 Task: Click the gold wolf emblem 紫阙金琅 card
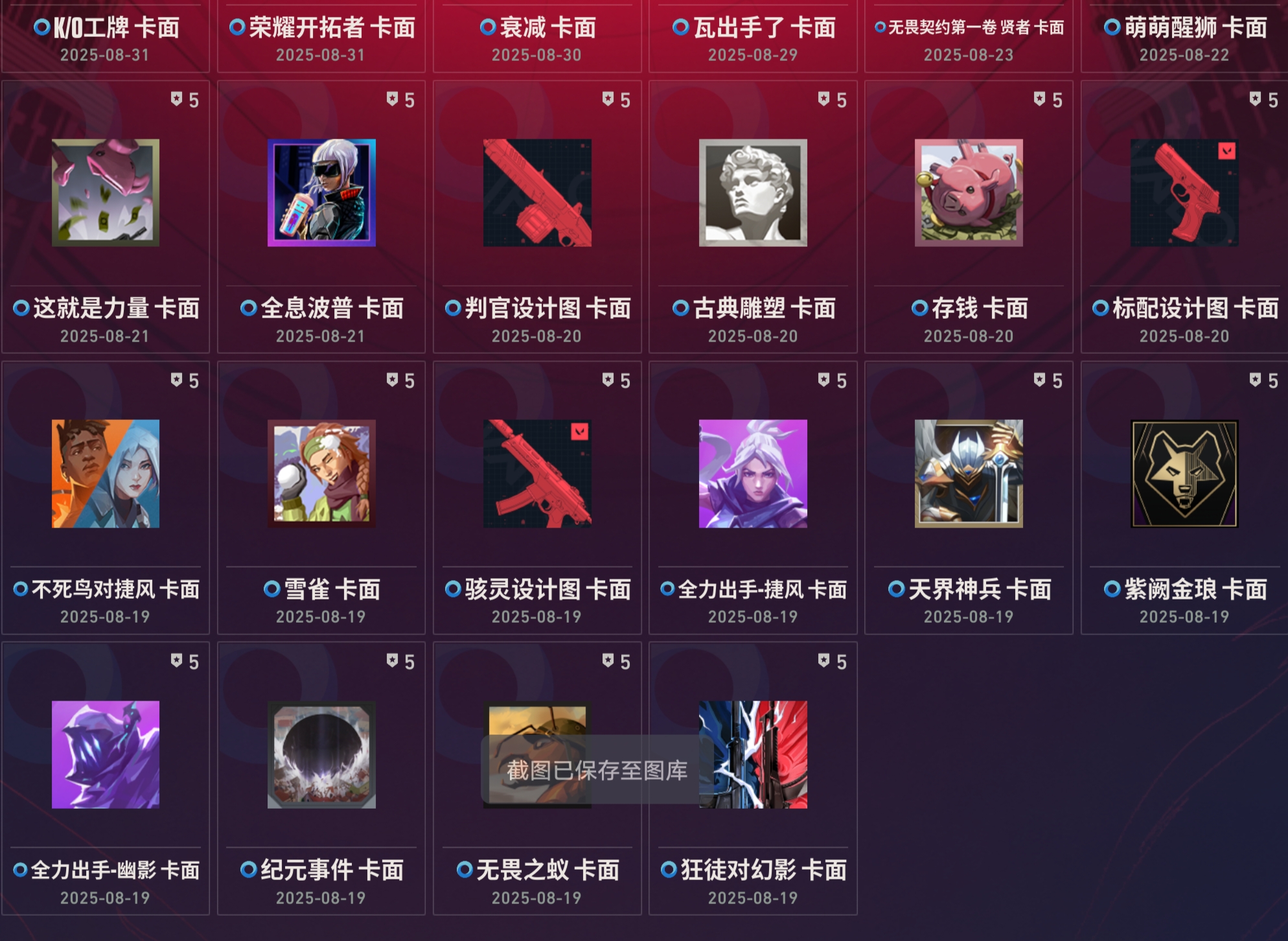tap(1184, 474)
